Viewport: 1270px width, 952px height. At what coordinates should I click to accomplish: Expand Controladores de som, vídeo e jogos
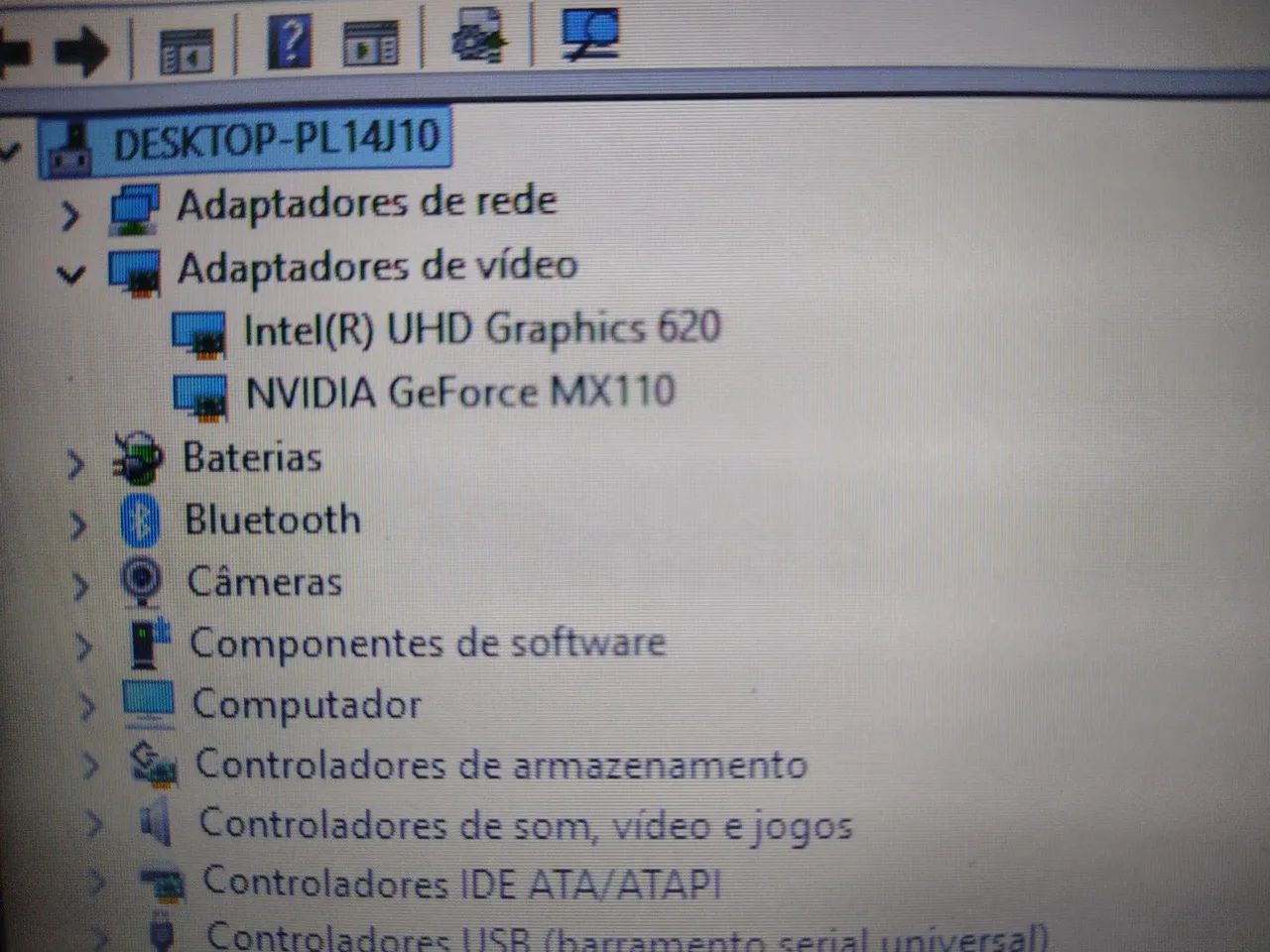pos(94,825)
